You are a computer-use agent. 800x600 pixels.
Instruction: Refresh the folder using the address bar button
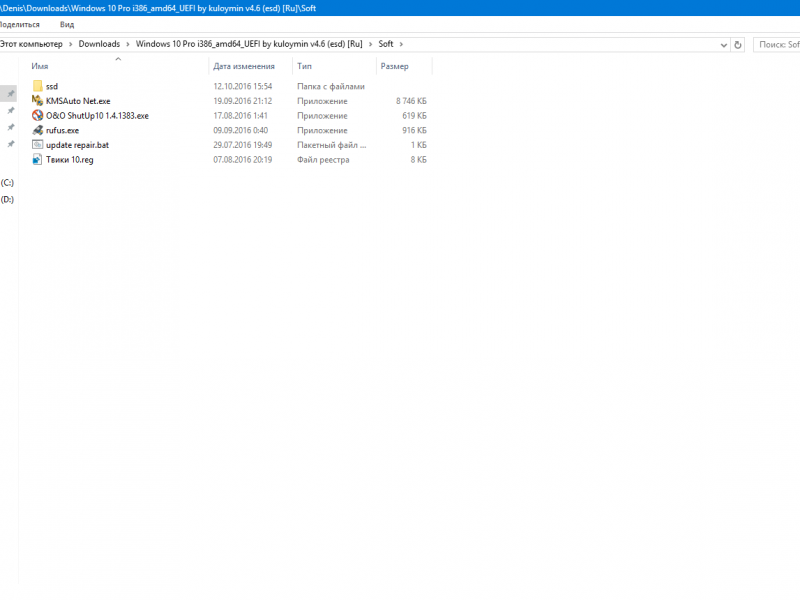(738, 45)
